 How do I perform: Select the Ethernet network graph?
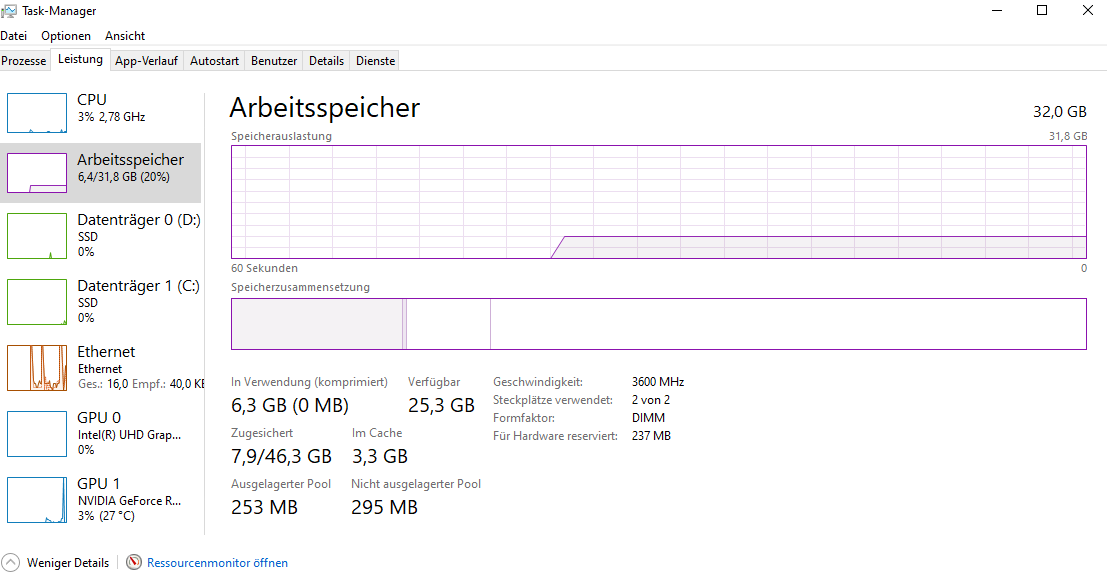click(x=36, y=367)
